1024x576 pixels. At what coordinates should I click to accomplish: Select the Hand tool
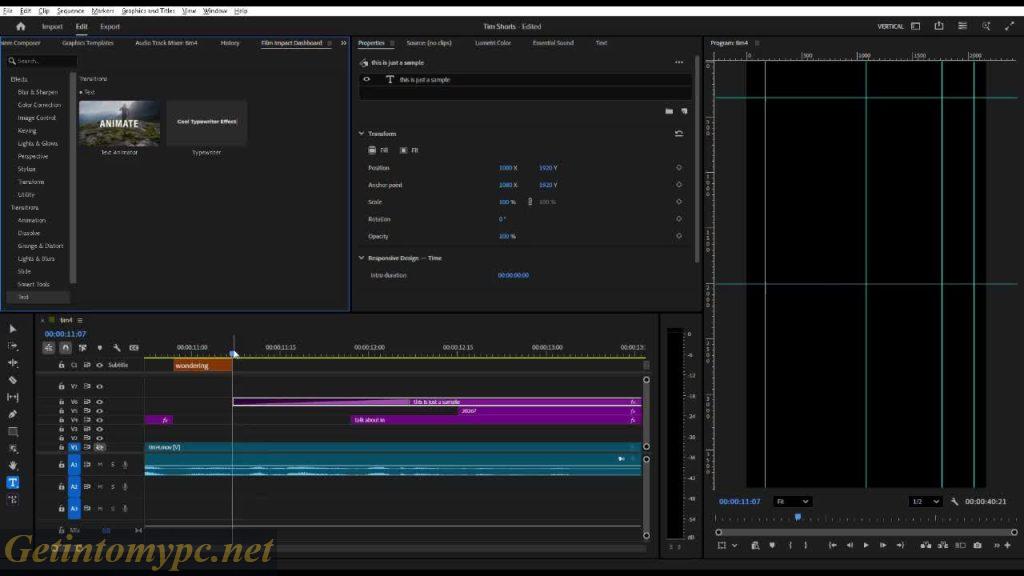pos(12,465)
